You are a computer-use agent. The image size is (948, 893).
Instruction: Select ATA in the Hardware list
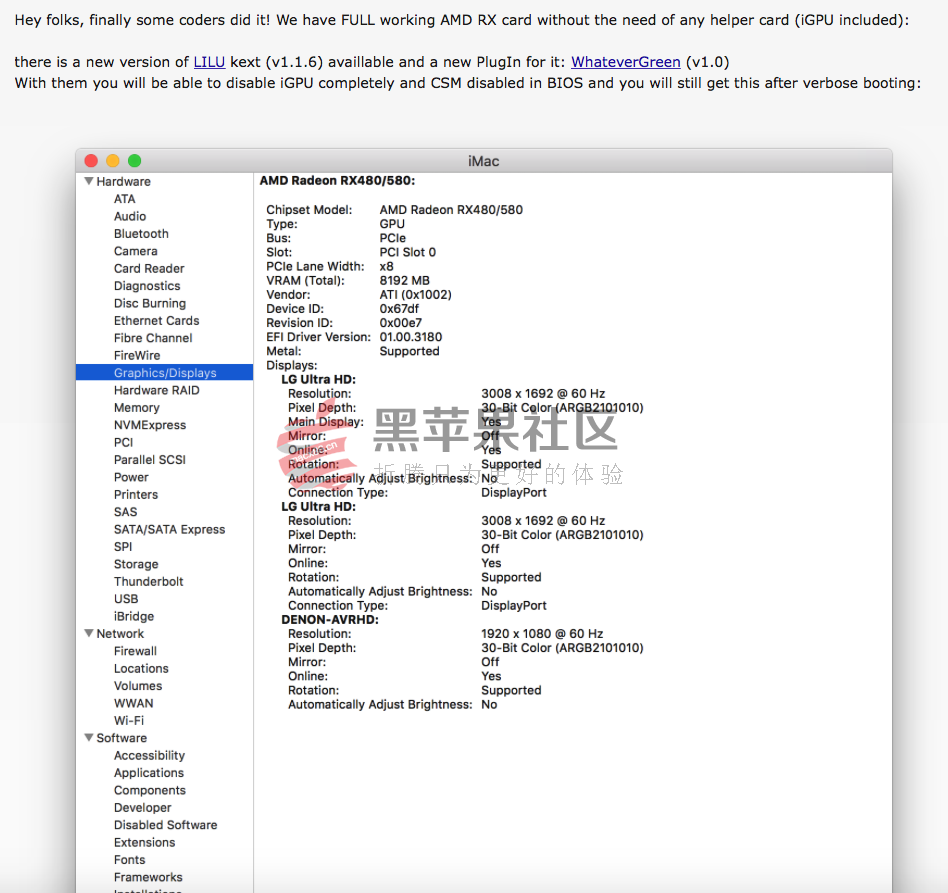(x=125, y=199)
